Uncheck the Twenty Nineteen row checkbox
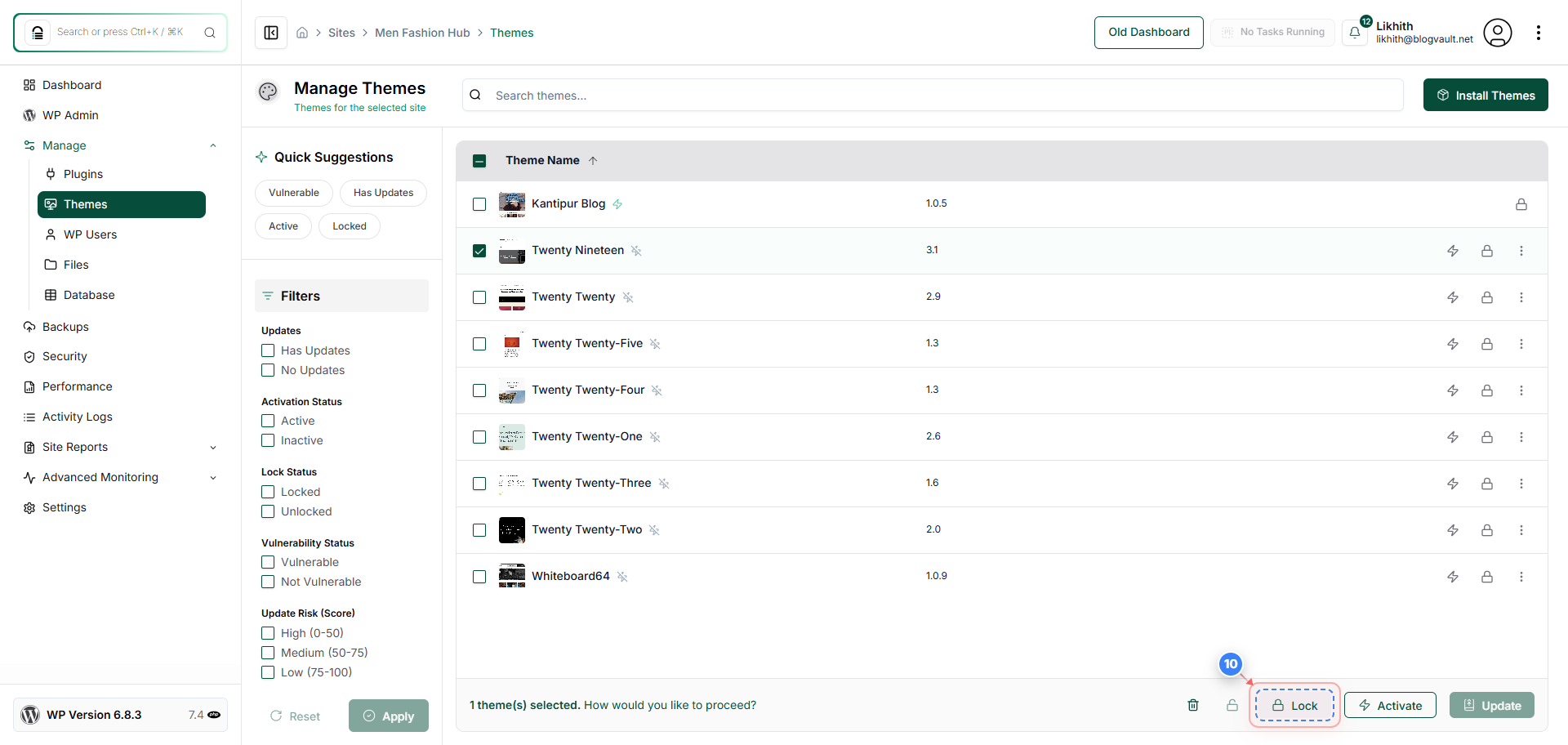 [x=479, y=251]
